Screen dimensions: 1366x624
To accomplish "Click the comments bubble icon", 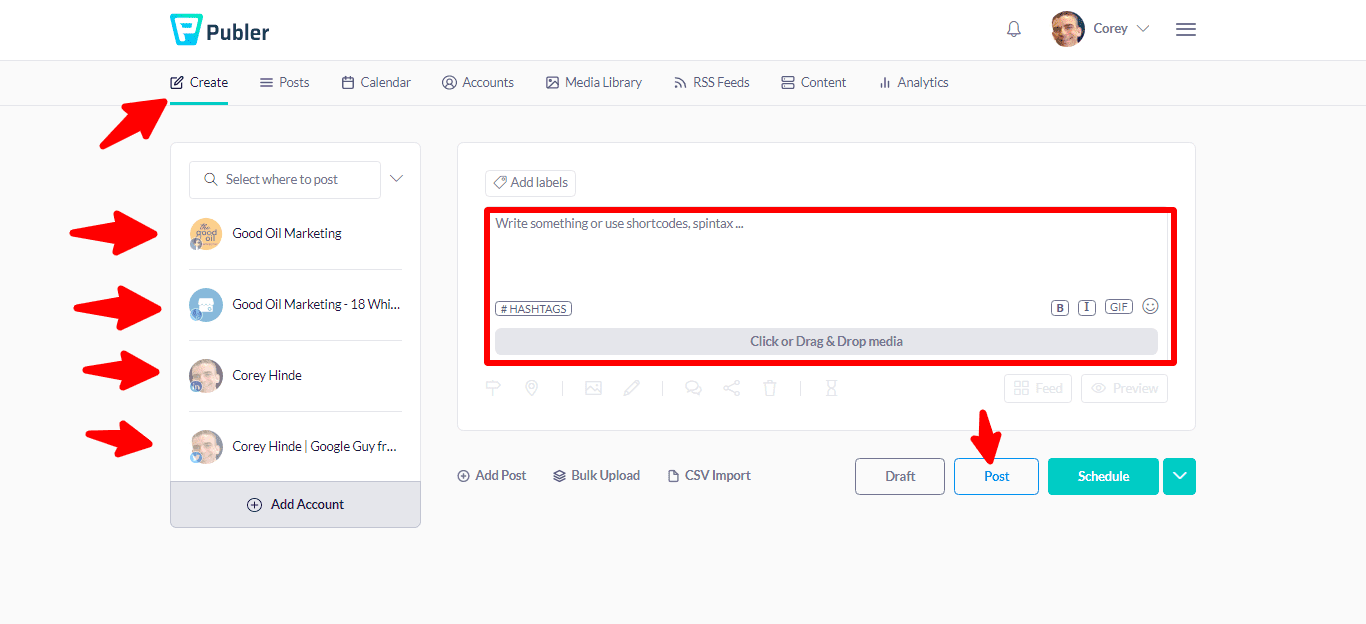I will pos(693,388).
